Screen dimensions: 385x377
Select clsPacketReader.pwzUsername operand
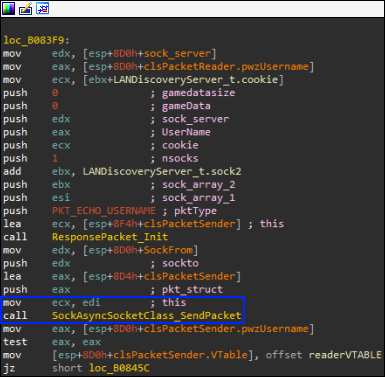click(x=226, y=66)
